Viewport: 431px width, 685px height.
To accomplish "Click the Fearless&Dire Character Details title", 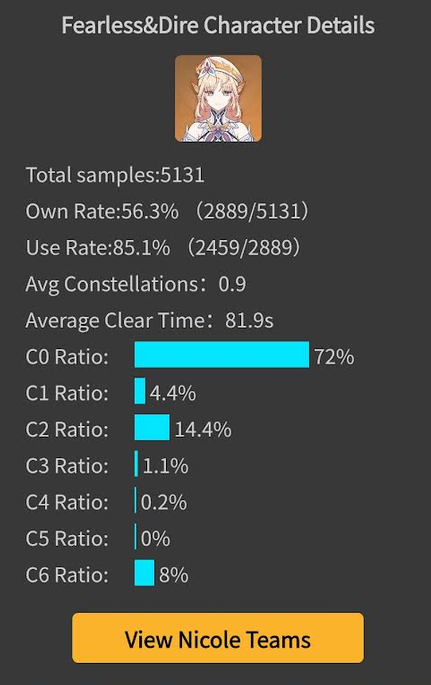I will point(218,25).
